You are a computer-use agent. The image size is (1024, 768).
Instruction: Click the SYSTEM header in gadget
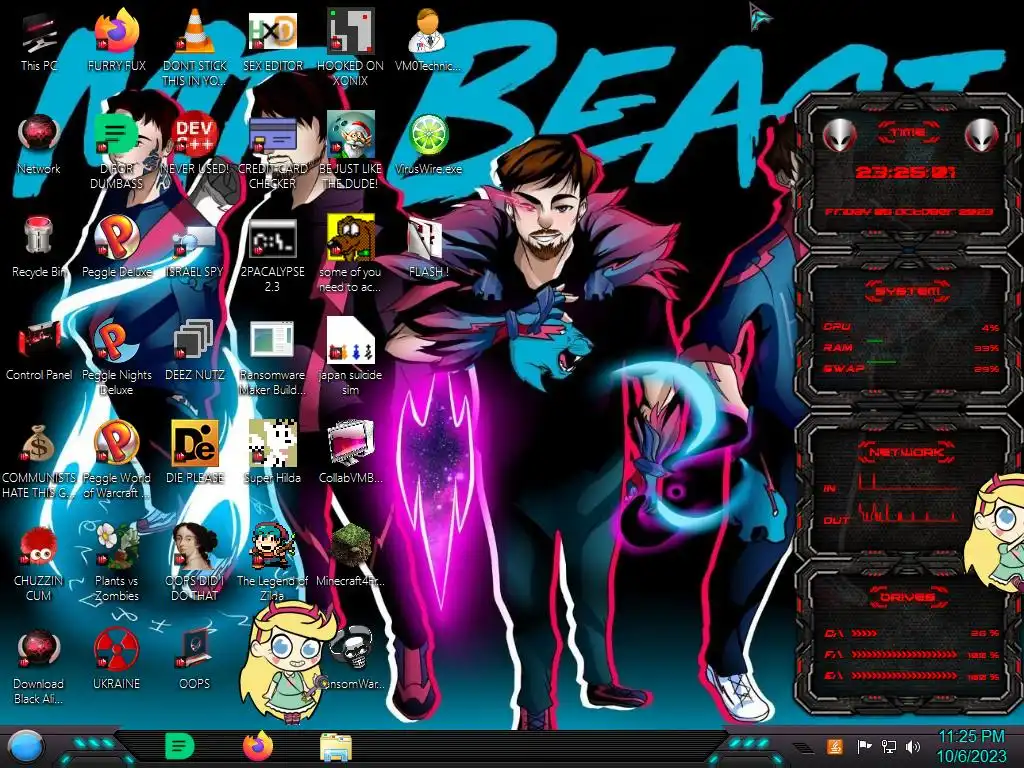[908, 291]
